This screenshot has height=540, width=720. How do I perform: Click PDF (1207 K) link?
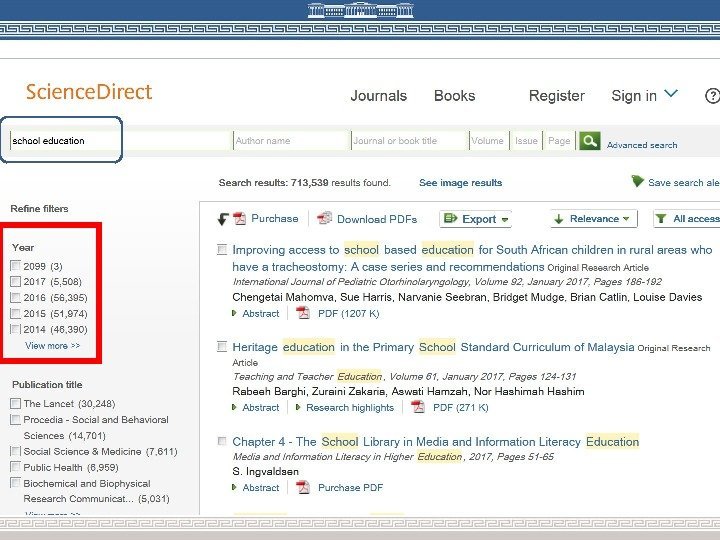point(349,314)
